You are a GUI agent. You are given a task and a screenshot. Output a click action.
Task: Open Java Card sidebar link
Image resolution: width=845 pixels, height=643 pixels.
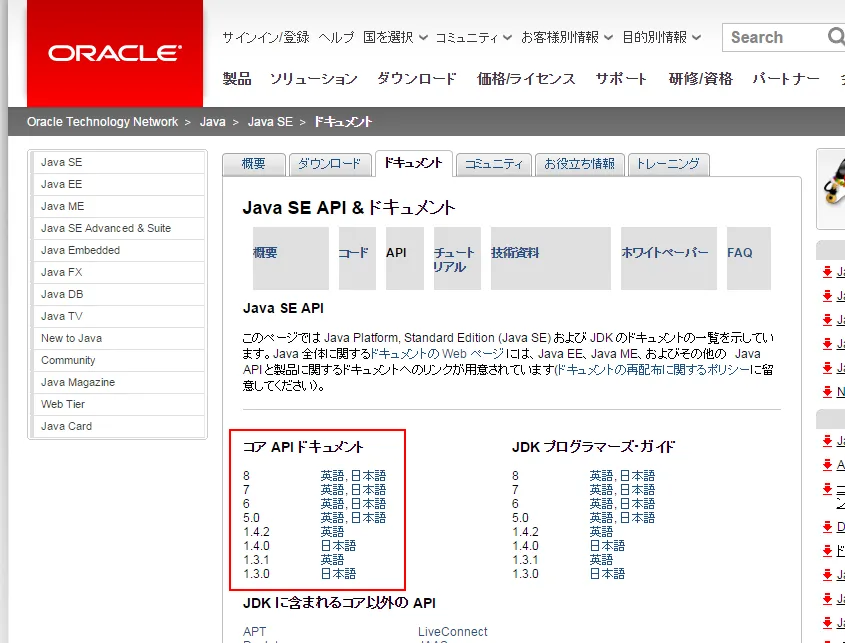118,426
